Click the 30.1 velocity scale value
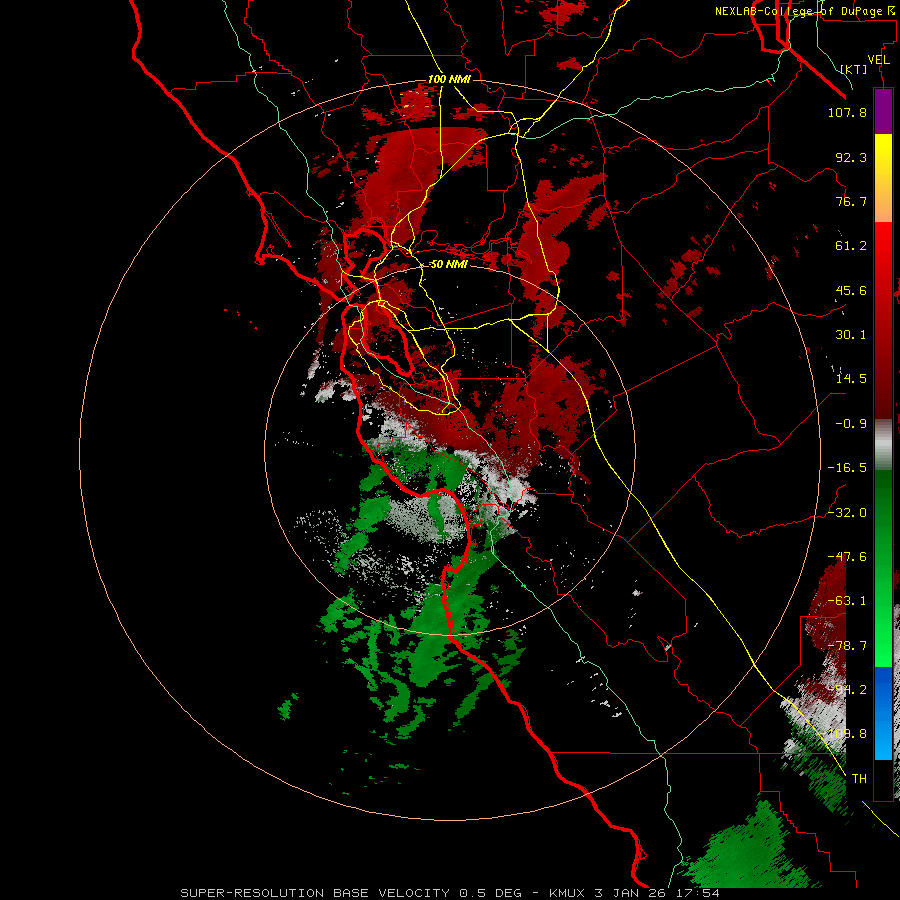 [x=851, y=335]
